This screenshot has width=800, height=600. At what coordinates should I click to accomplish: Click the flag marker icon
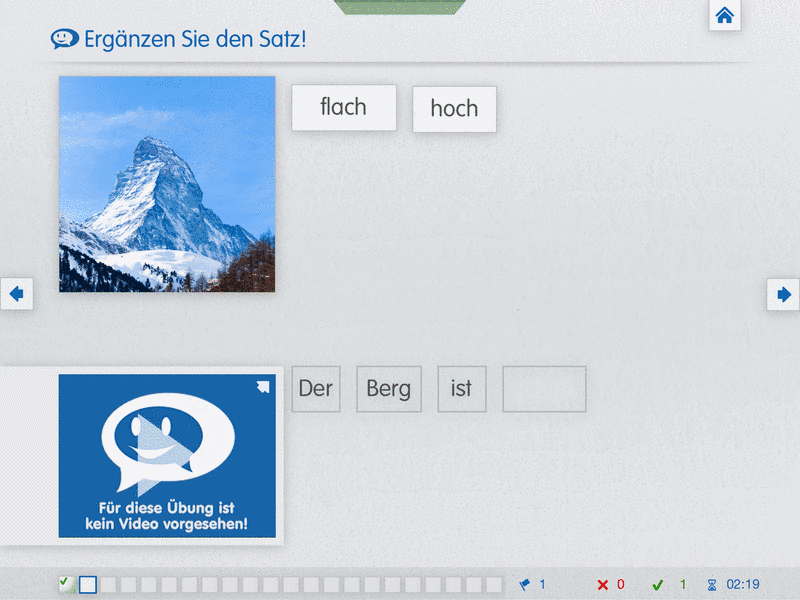click(525, 585)
